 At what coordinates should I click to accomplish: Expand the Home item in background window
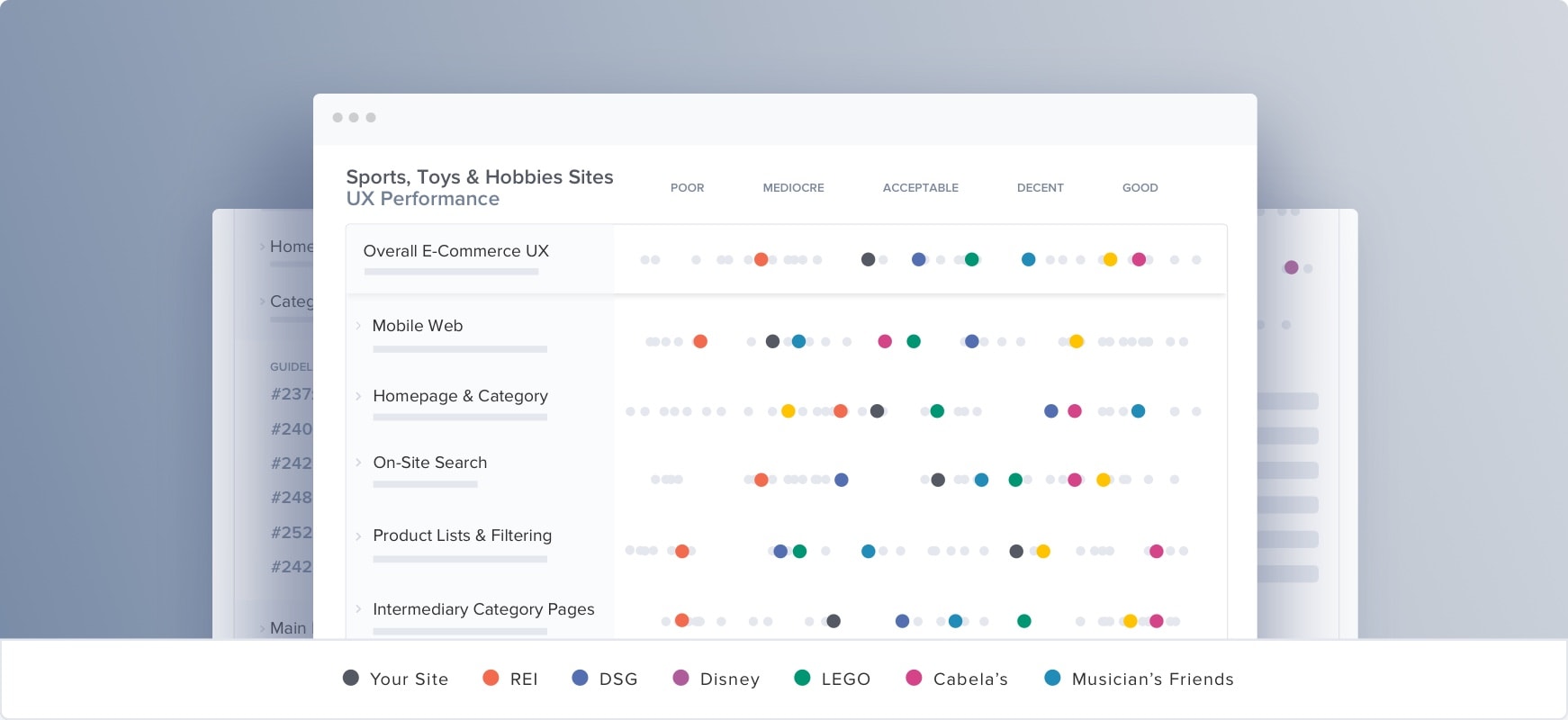click(x=262, y=247)
